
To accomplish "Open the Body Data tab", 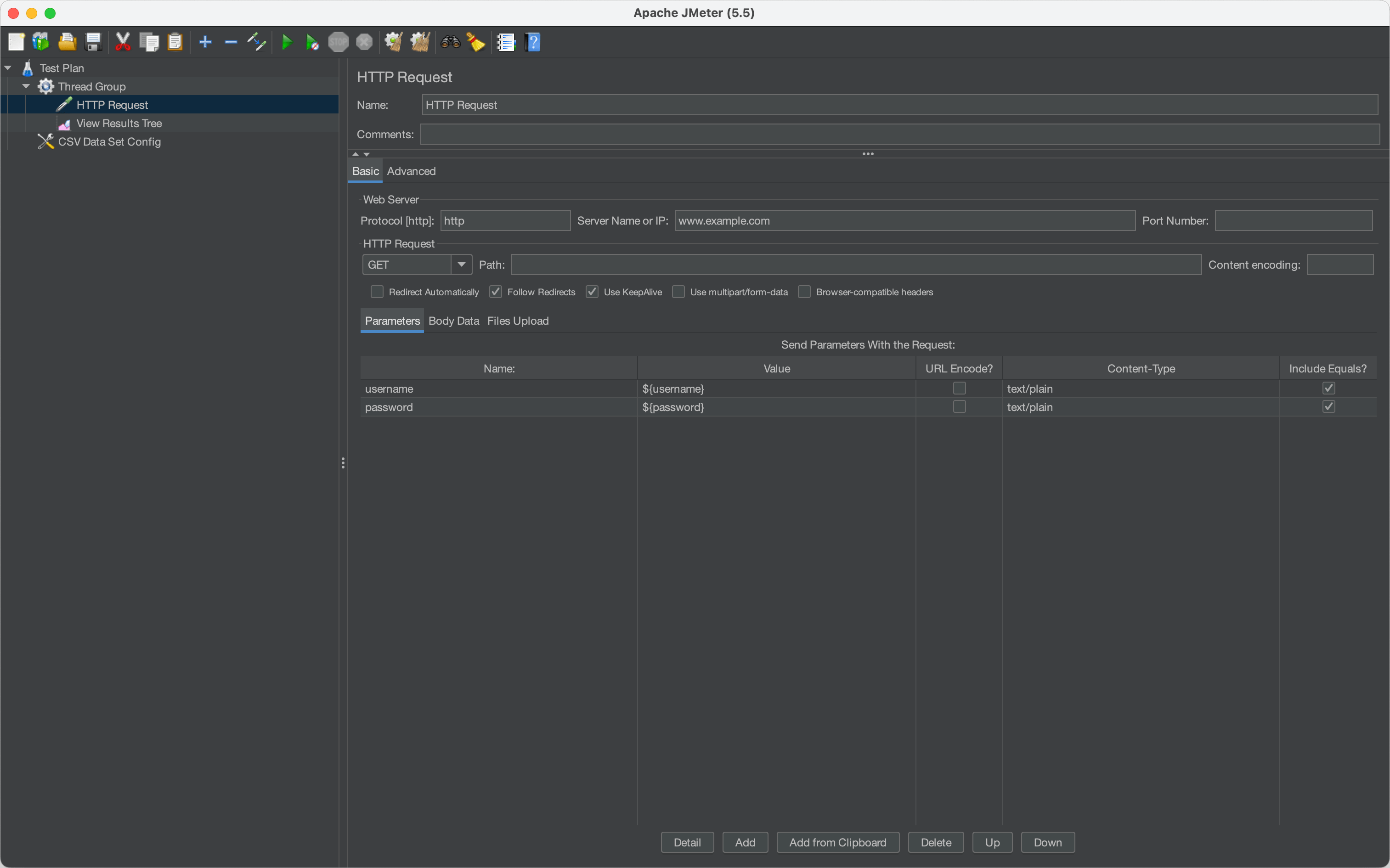I will point(453,321).
